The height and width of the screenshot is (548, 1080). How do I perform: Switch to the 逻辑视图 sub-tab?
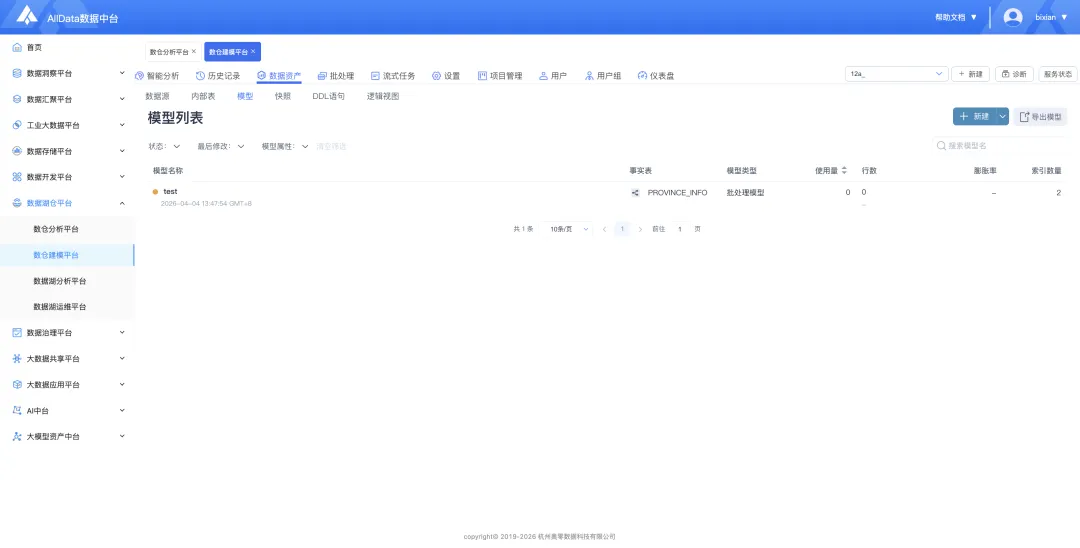pos(383,96)
